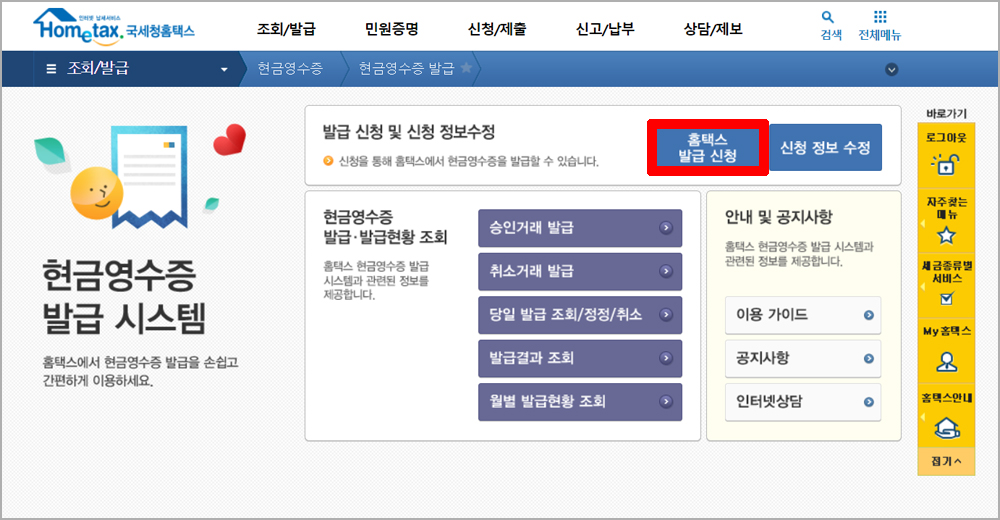Click arrow icon on 발급결과 조회
The image size is (1000, 520).
pos(666,358)
